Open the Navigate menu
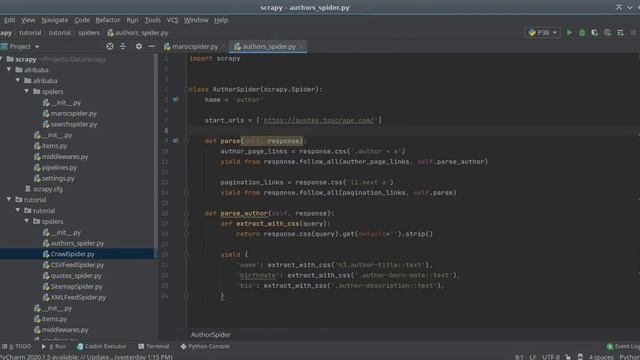 55,20
